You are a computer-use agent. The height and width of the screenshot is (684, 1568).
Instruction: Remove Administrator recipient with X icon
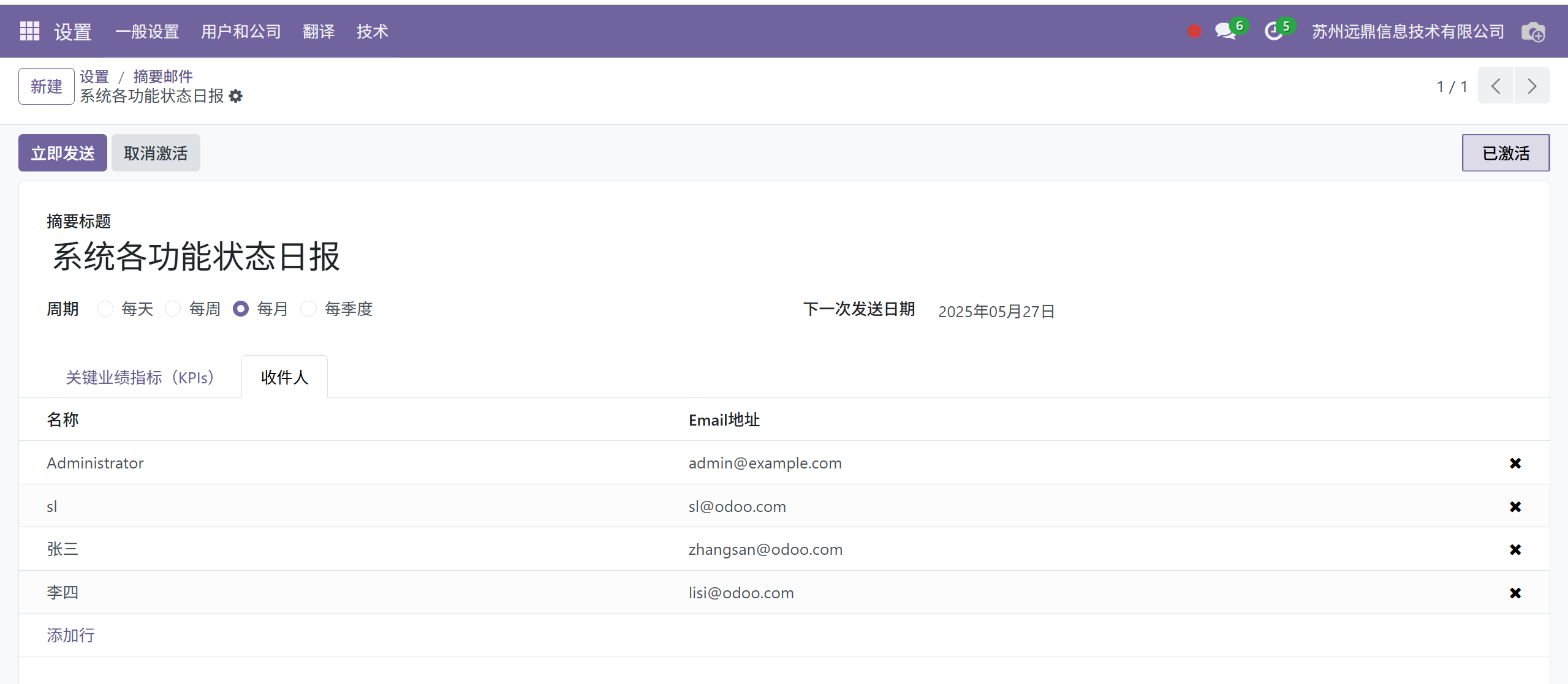pos(1515,463)
